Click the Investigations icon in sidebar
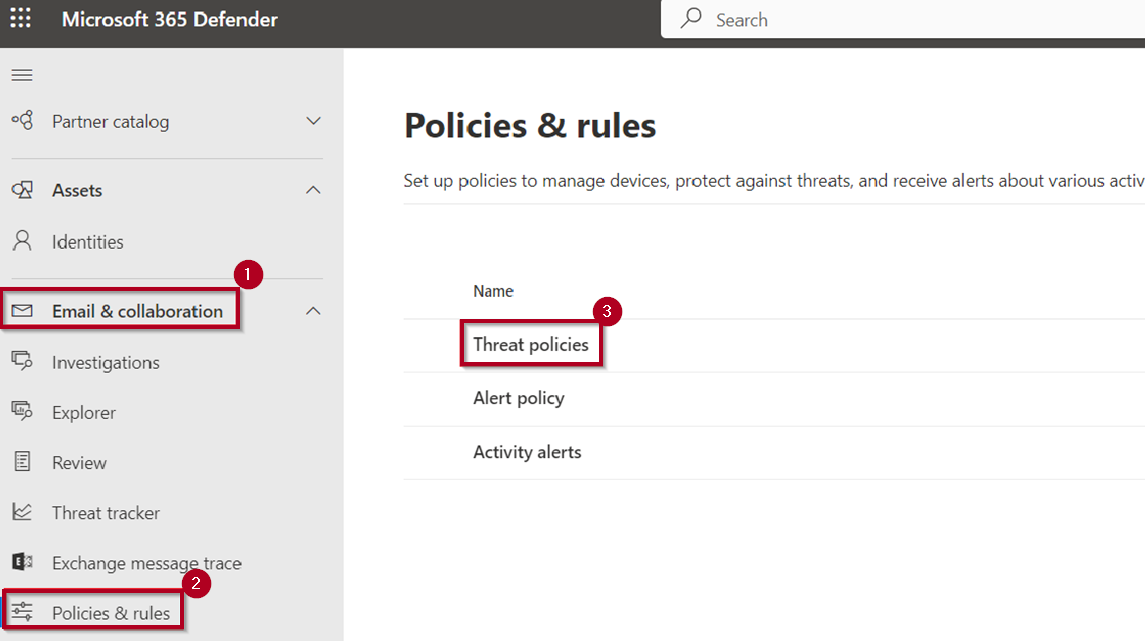Viewport: 1145px width, 641px height. coord(21,362)
